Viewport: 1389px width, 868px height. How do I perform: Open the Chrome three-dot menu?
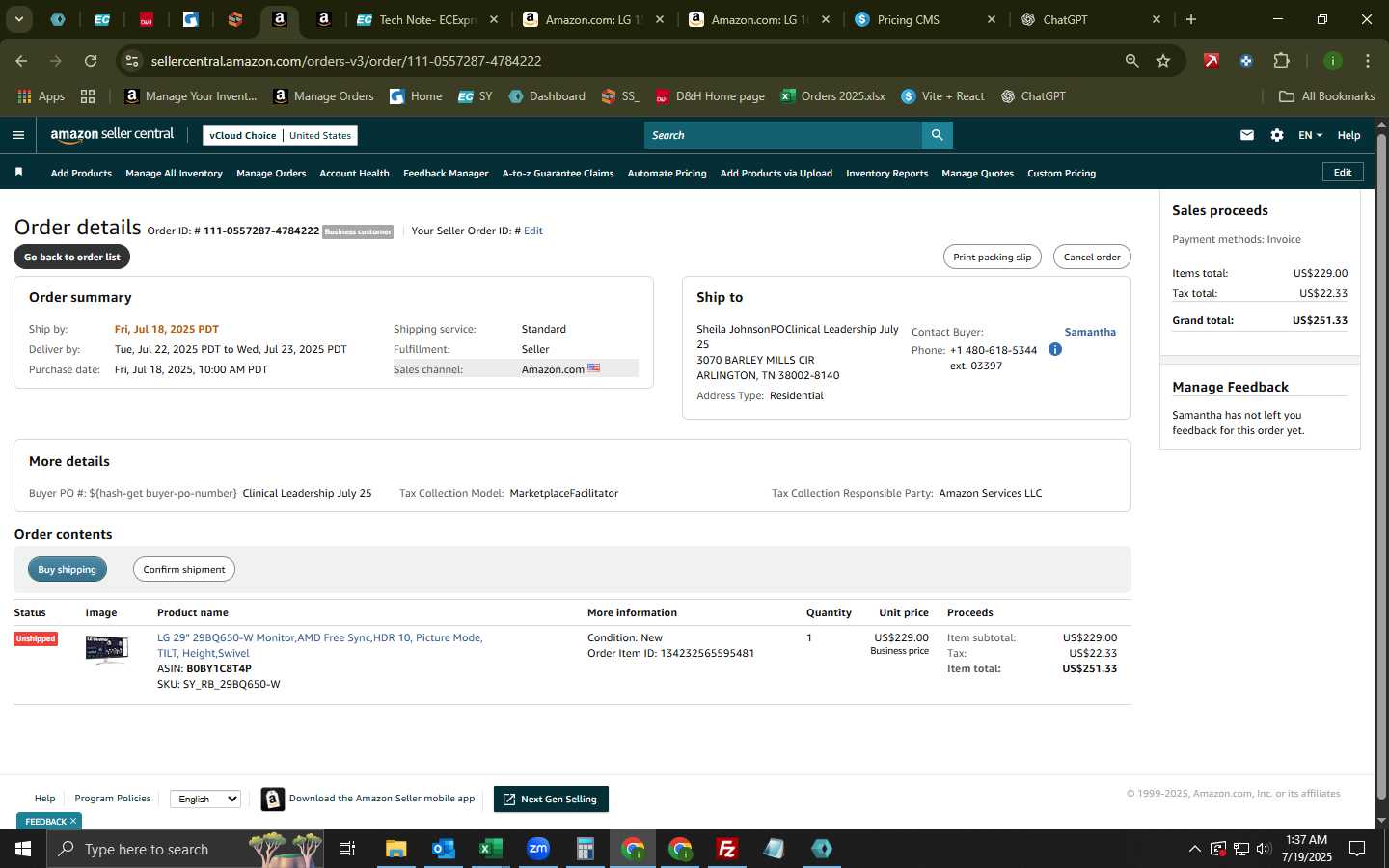pyautogui.click(x=1368, y=61)
